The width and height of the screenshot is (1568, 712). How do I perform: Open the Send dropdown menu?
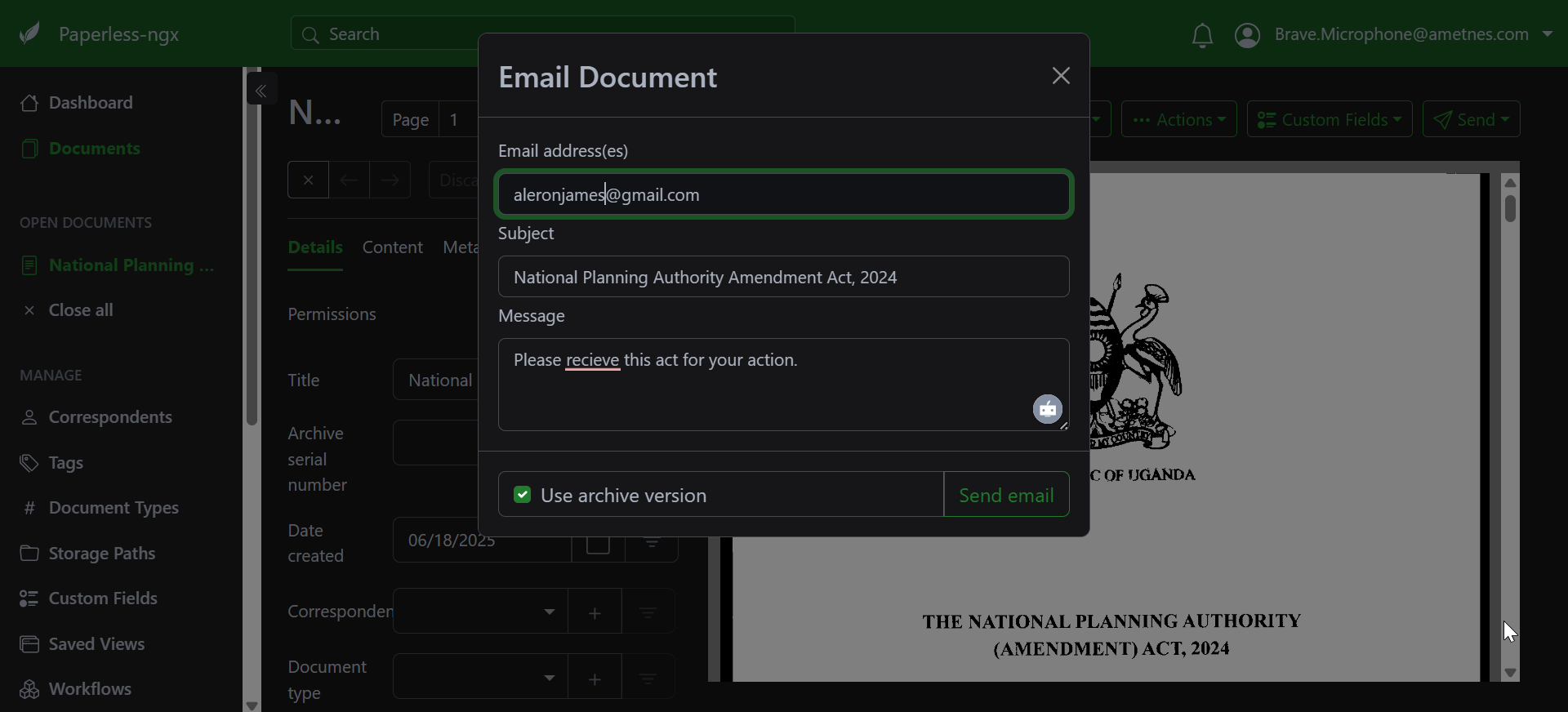pos(1471,120)
